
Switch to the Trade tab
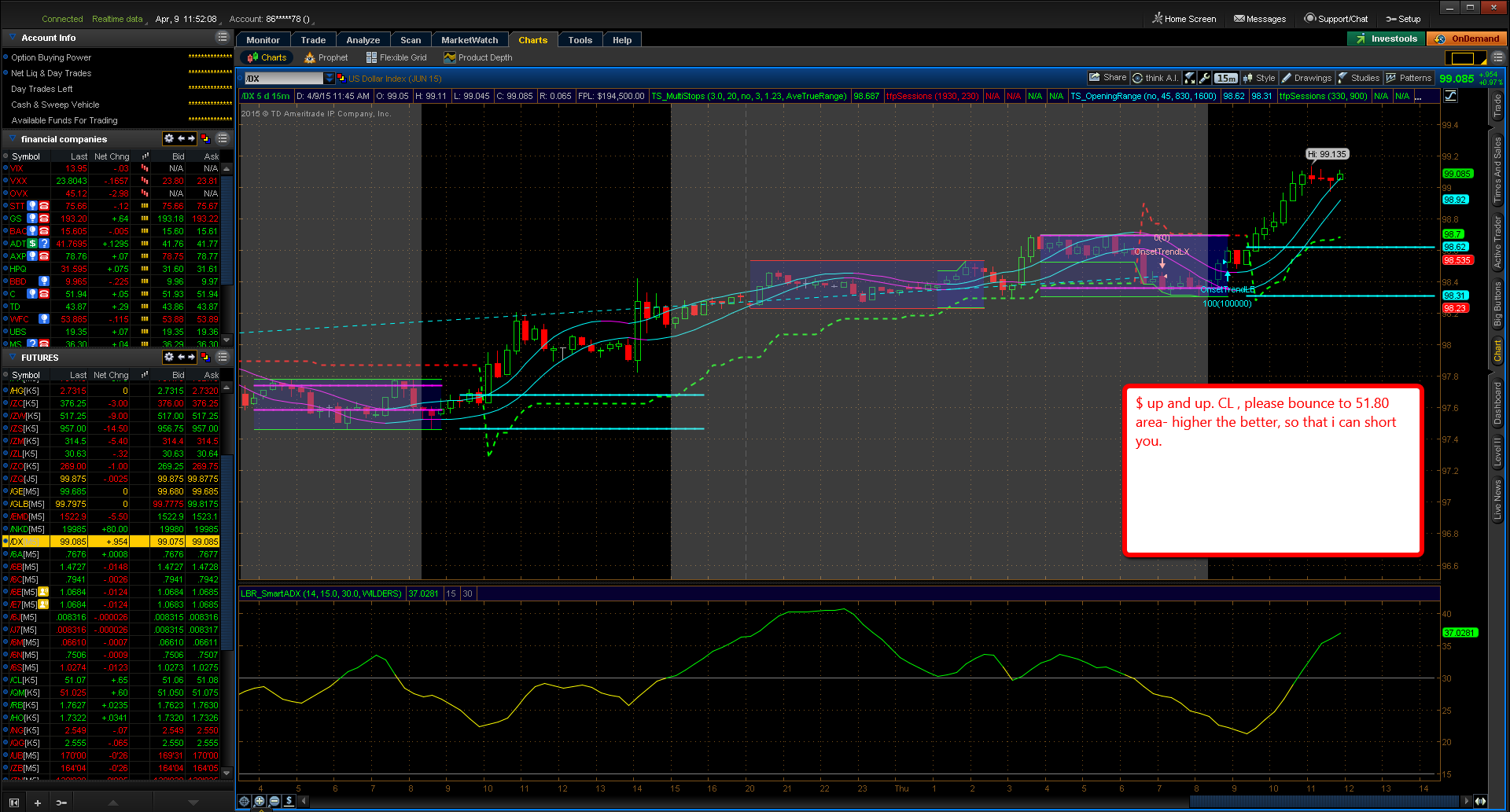click(x=313, y=40)
